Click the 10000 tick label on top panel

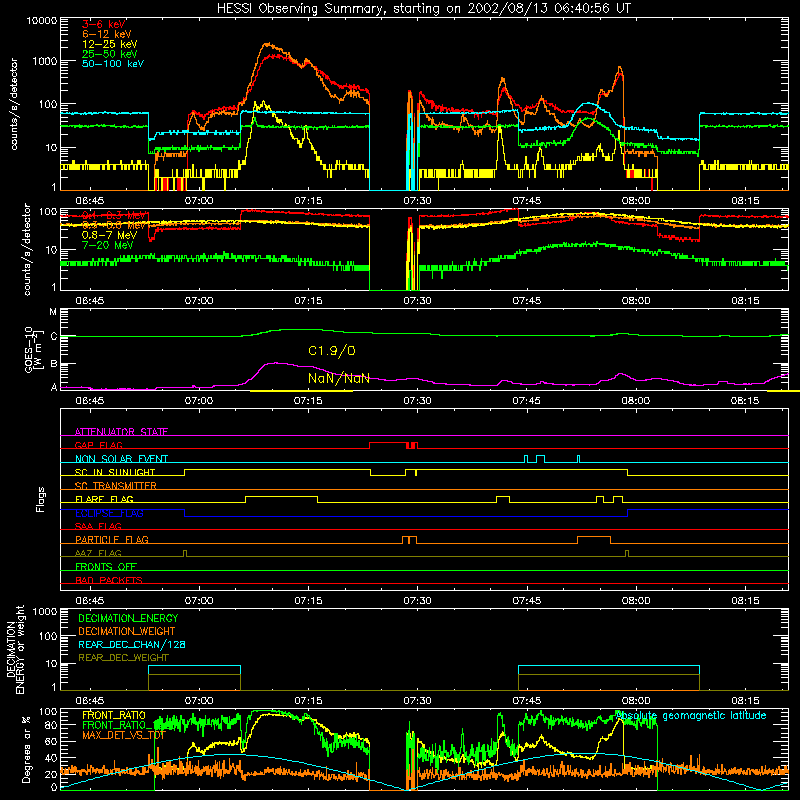42,21
